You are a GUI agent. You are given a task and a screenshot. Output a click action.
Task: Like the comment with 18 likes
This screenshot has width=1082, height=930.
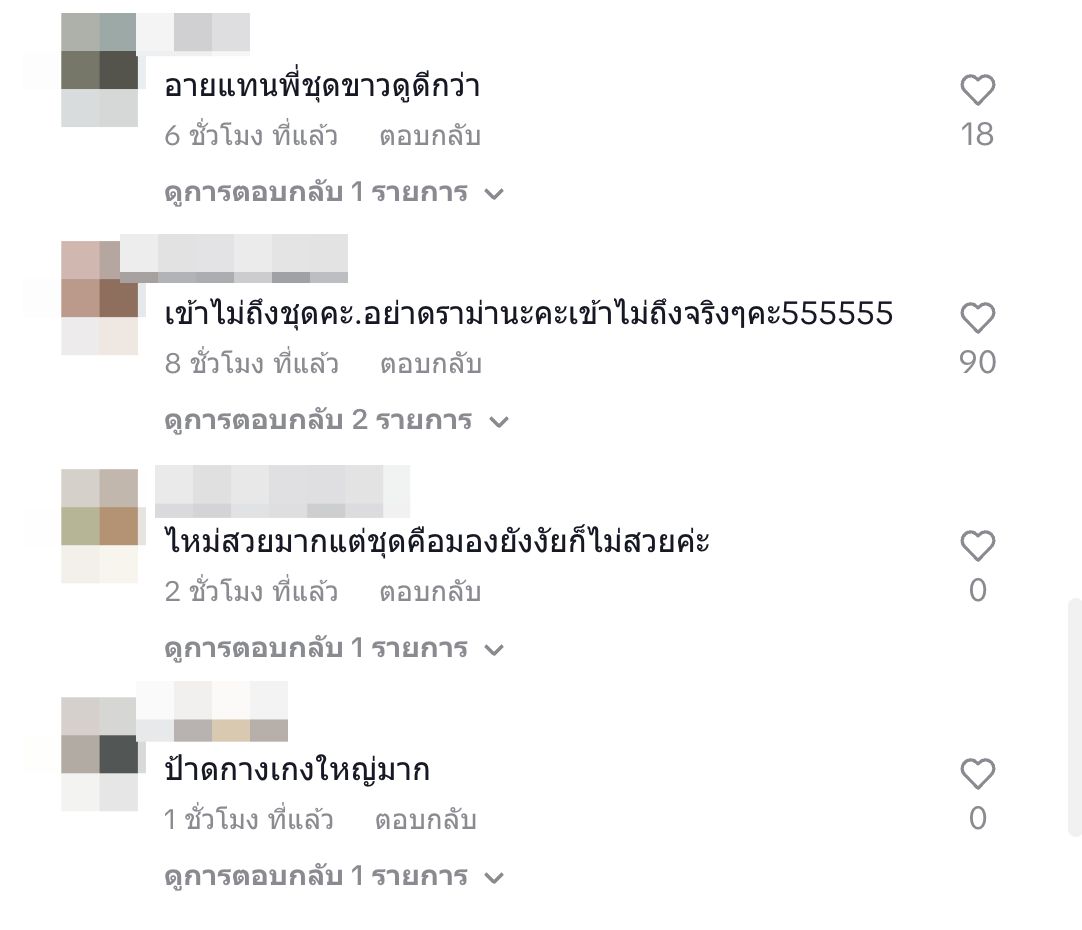click(977, 90)
